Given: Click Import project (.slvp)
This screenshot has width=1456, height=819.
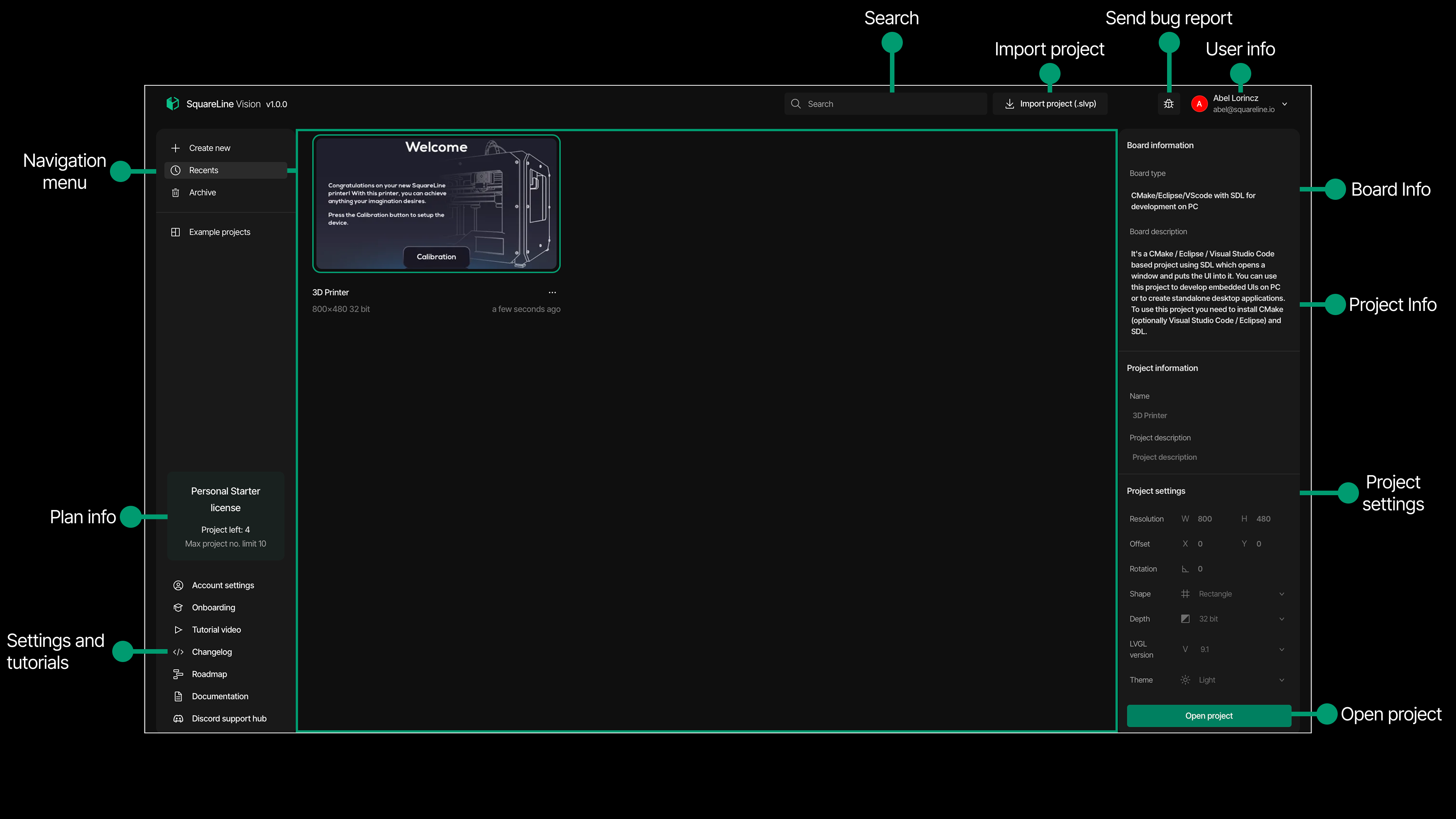Looking at the screenshot, I should point(1050,104).
